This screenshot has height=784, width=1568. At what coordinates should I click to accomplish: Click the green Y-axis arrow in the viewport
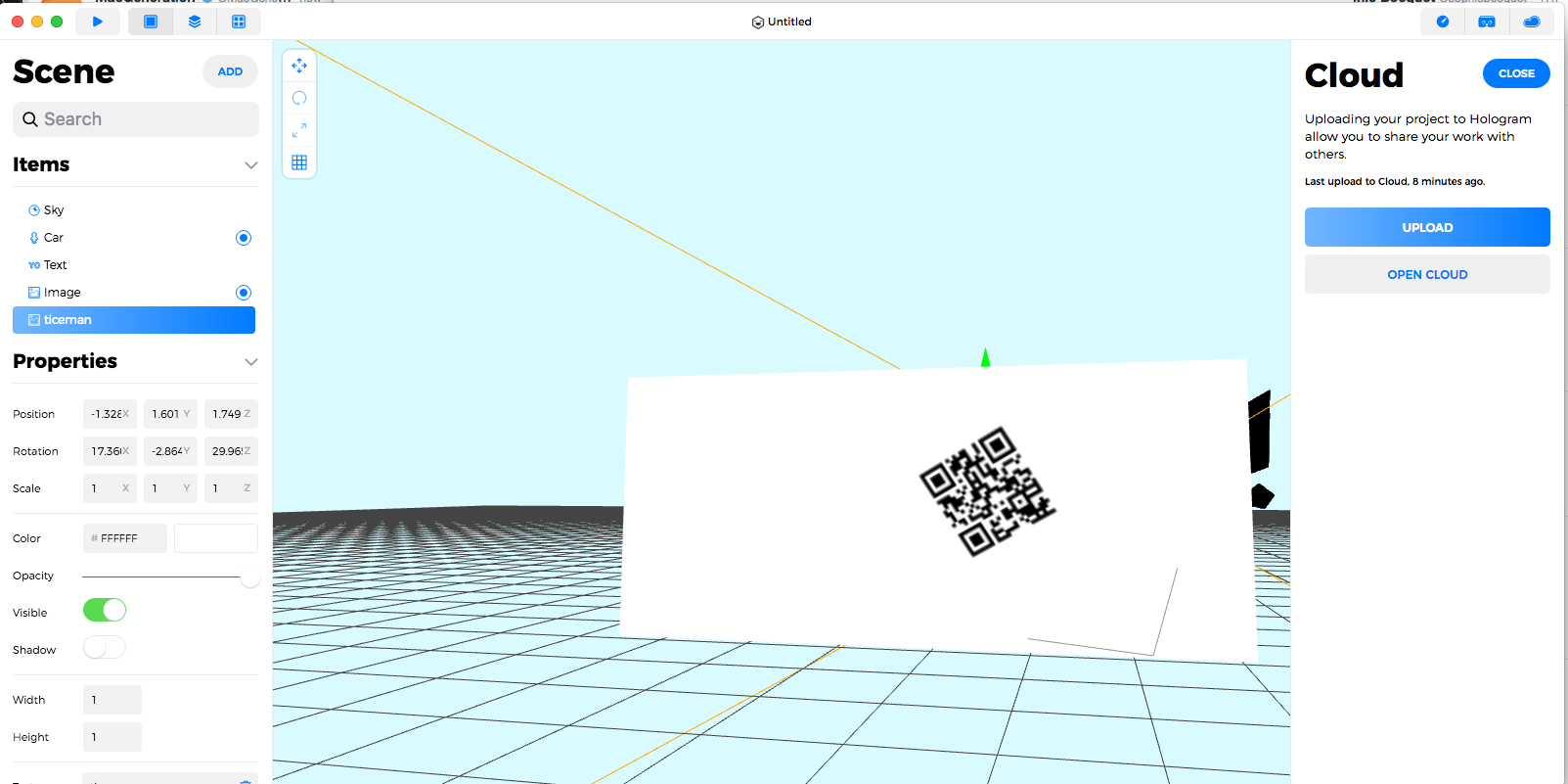click(x=985, y=358)
